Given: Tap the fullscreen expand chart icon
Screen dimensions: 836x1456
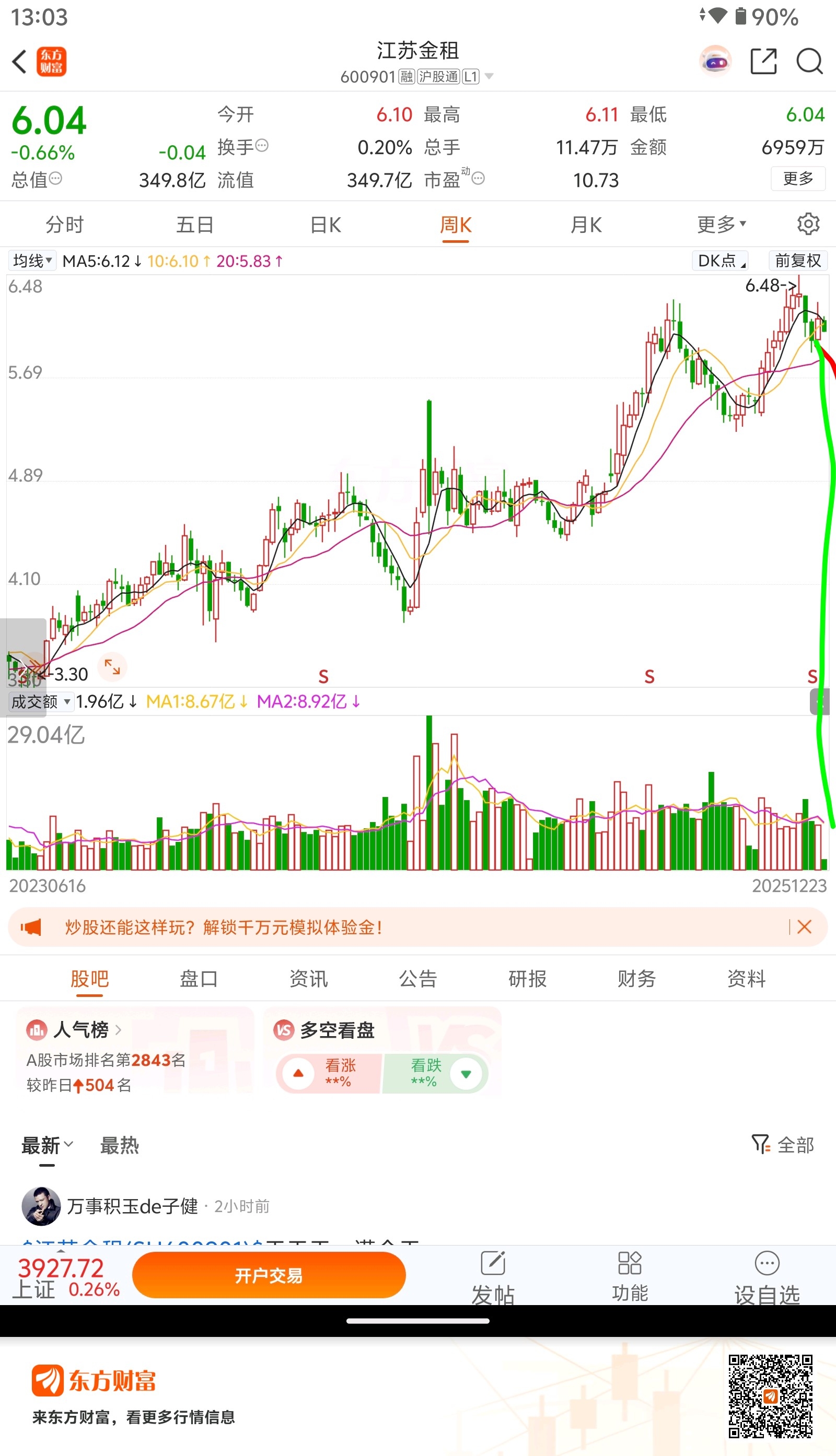Looking at the screenshot, I should click(x=112, y=667).
